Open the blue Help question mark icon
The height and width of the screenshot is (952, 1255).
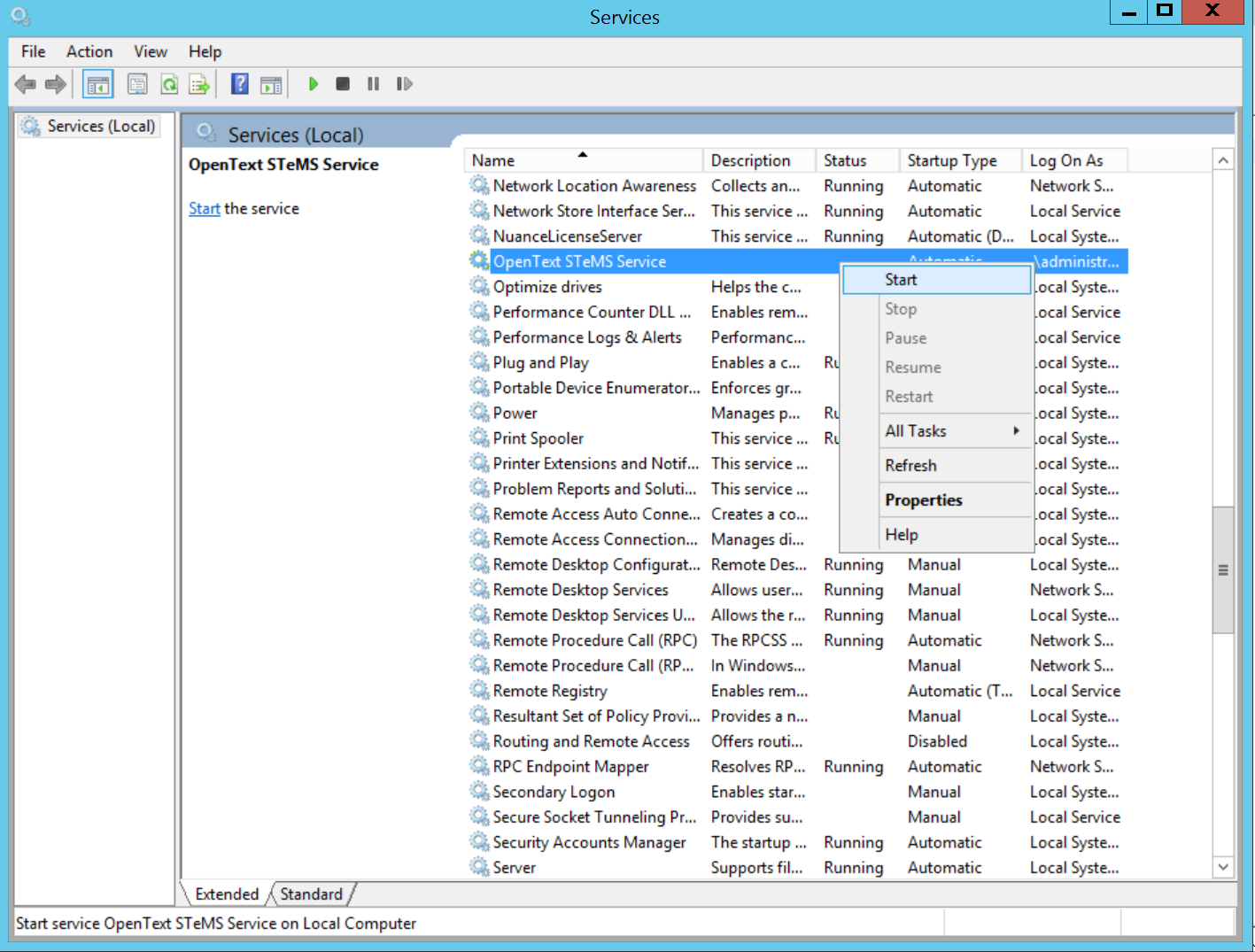[x=239, y=84]
